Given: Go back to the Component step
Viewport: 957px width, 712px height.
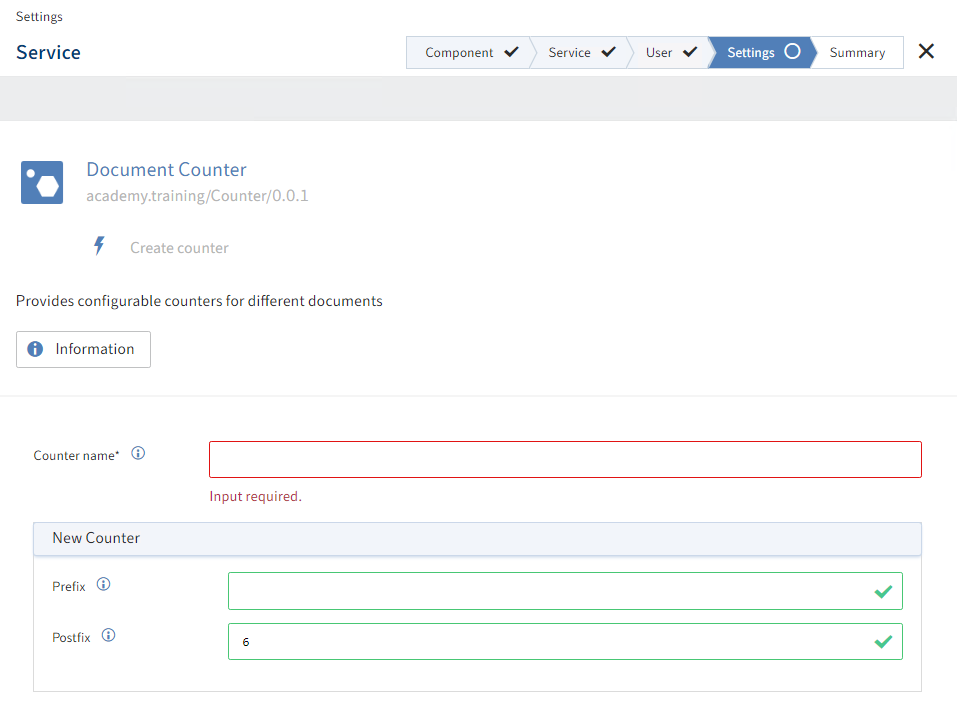Looking at the screenshot, I should (469, 53).
